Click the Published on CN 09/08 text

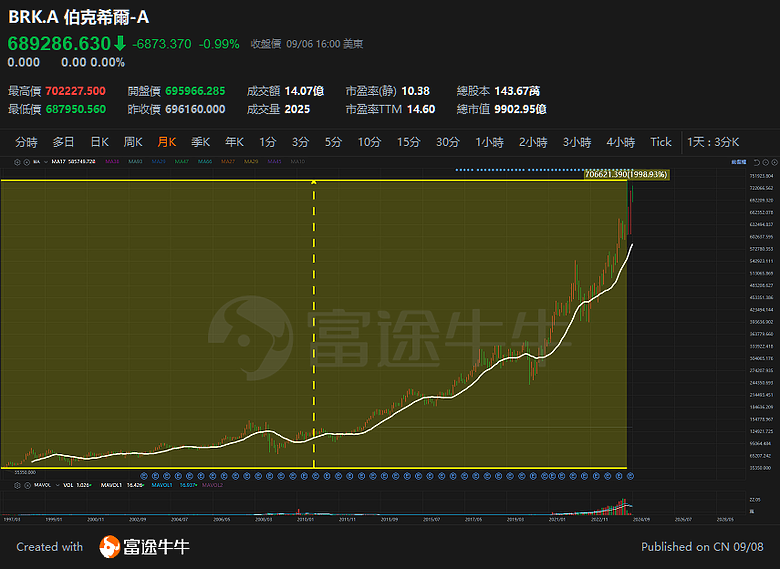[x=702, y=547]
